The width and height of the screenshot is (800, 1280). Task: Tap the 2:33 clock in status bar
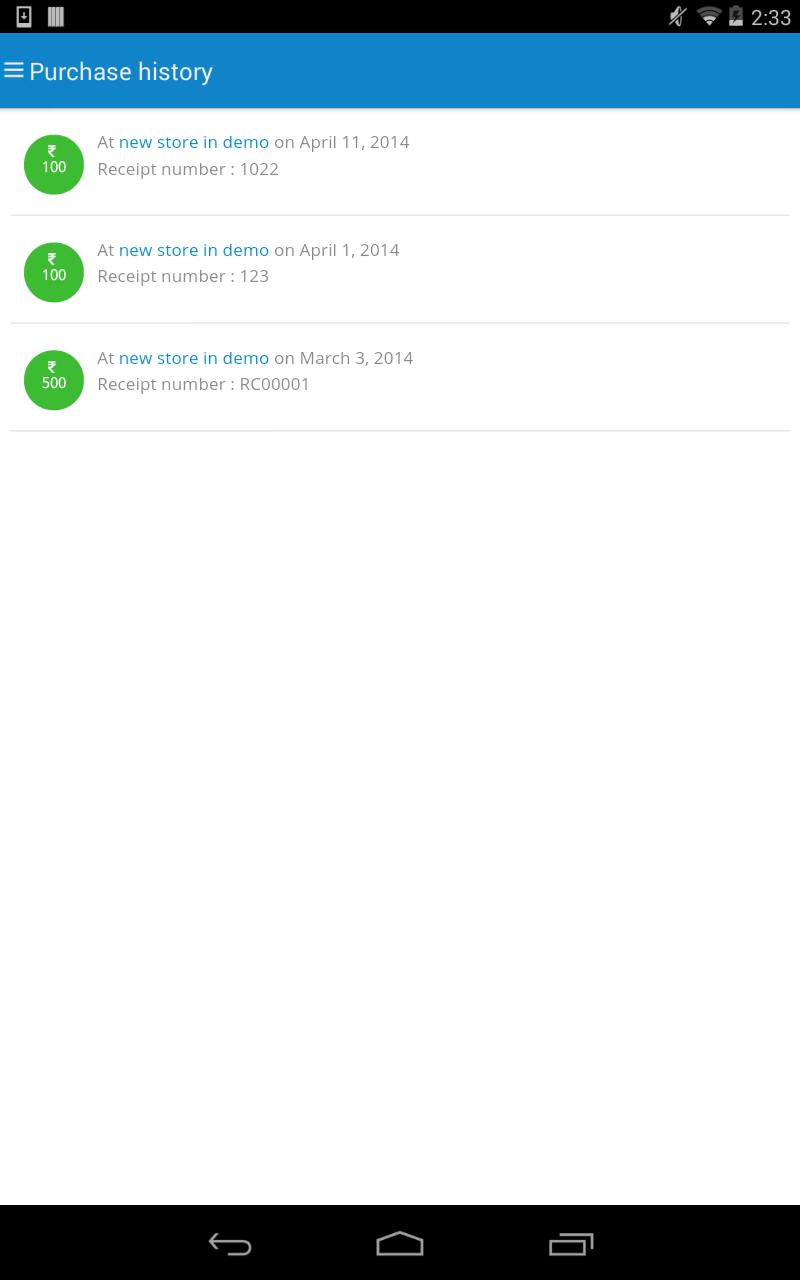(771, 17)
